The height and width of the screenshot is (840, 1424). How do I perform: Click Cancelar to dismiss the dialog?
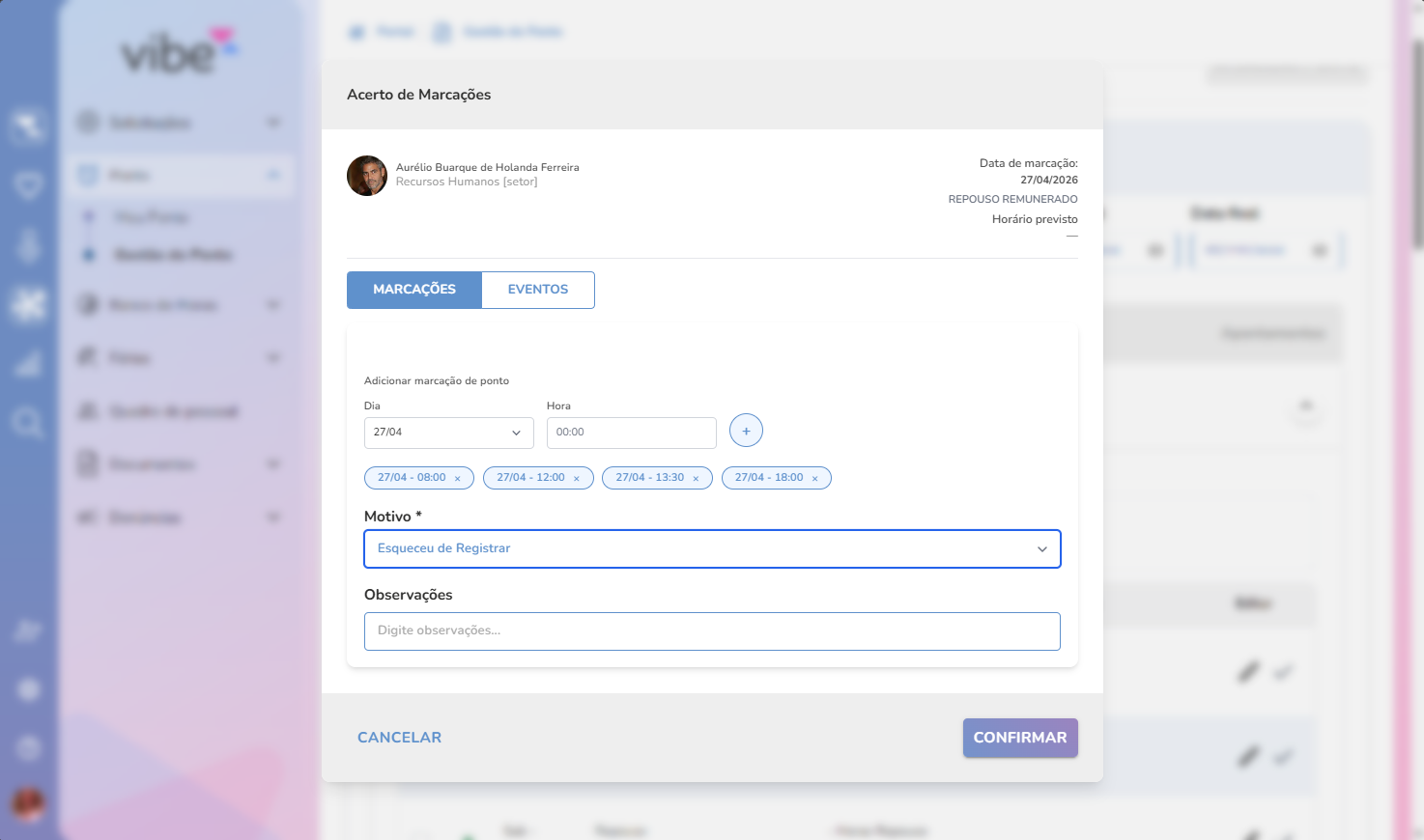(x=399, y=738)
